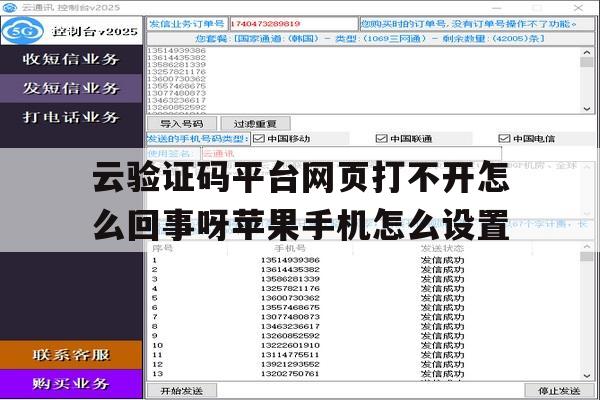Click 发信成功 status in row 1
The height and width of the screenshot is (400, 600).
[x=442, y=260]
